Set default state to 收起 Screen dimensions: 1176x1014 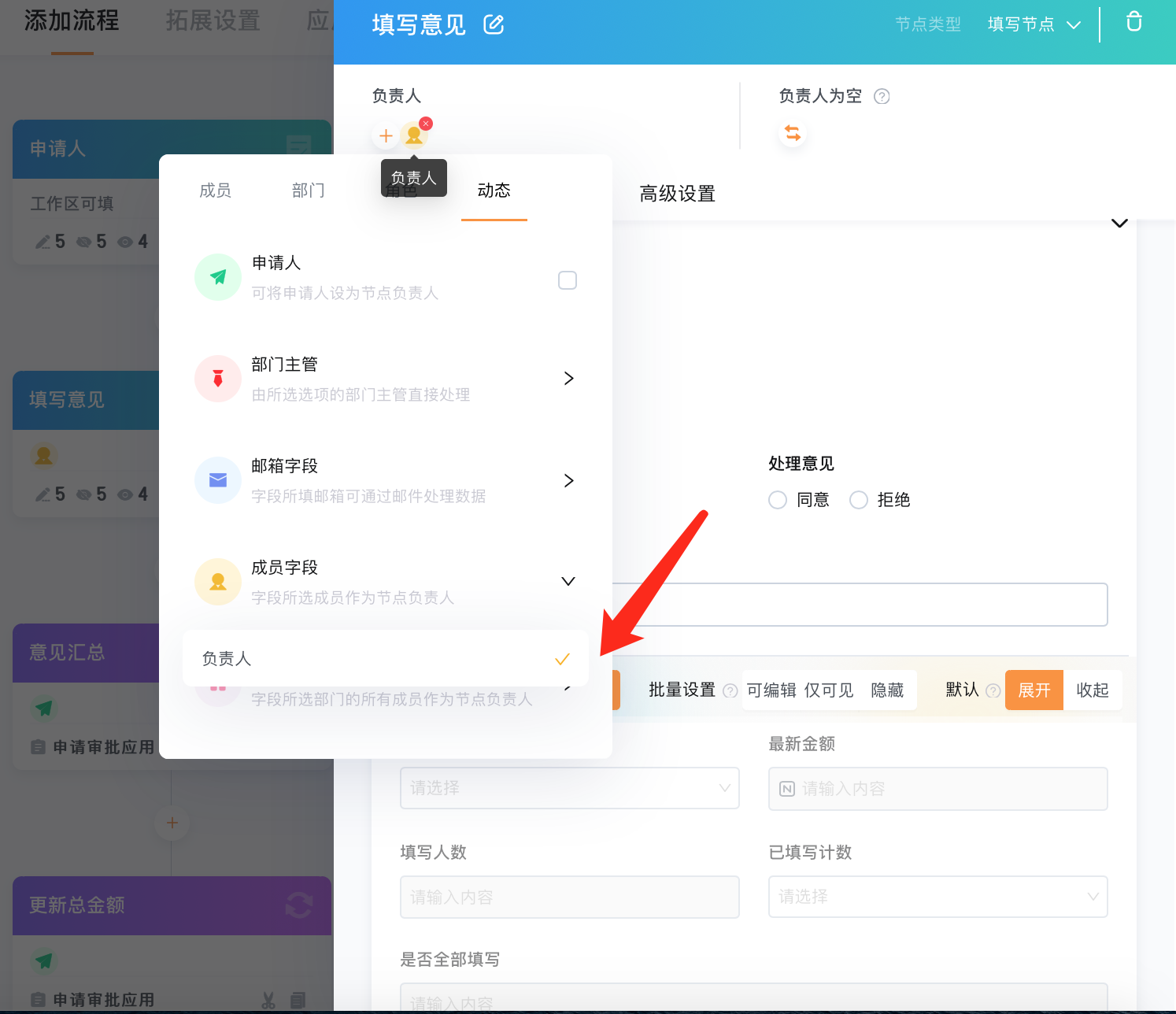(x=1093, y=690)
